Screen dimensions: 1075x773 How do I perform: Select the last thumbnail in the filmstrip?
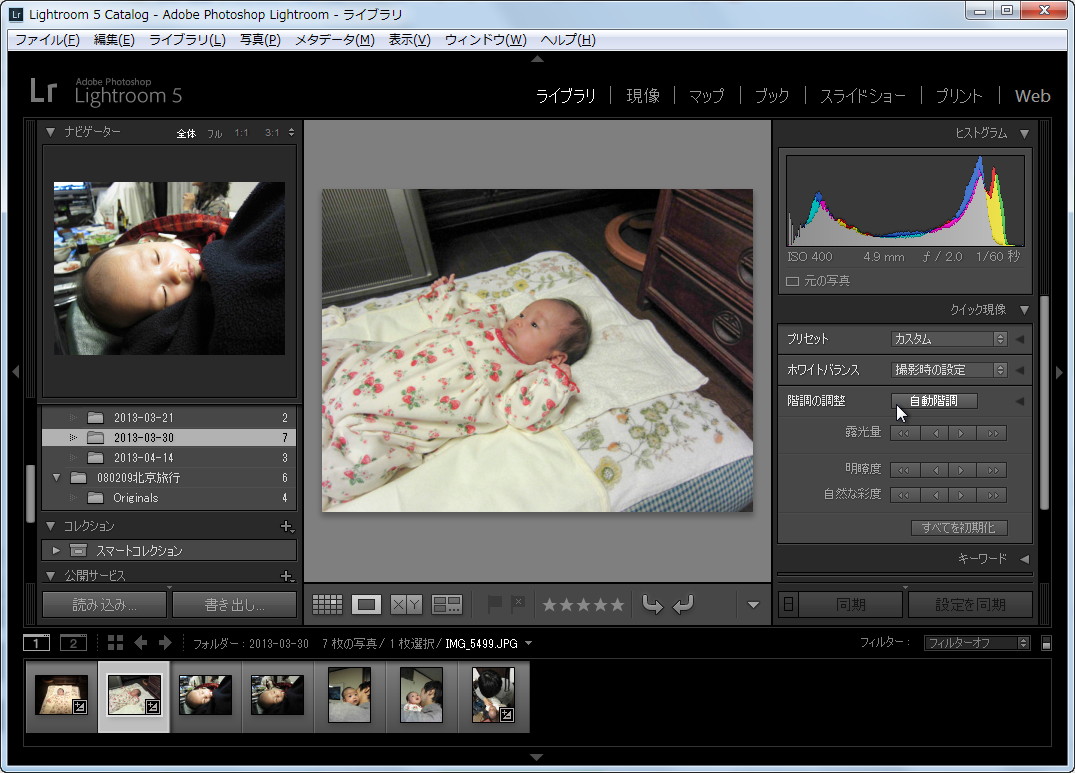coord(492,696)
